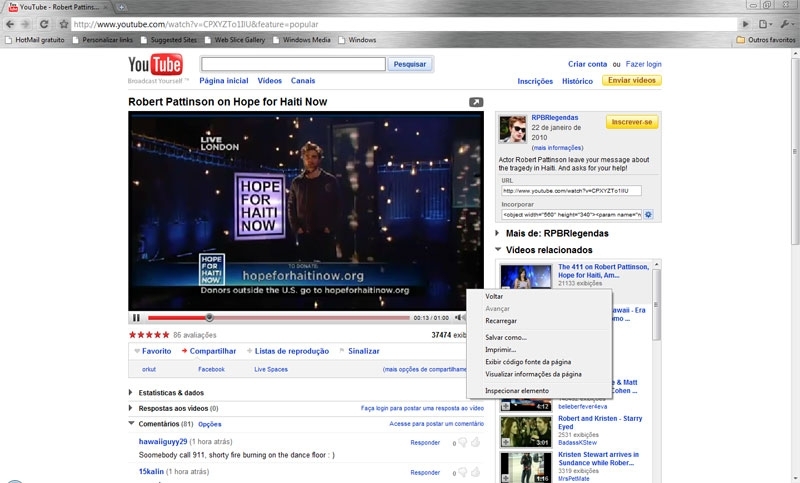Image resolution: width=800 pixels, height=483 pixels.
Task: Click the browser forward arrow
Action: pyautogui.click(x=26, y=24)
